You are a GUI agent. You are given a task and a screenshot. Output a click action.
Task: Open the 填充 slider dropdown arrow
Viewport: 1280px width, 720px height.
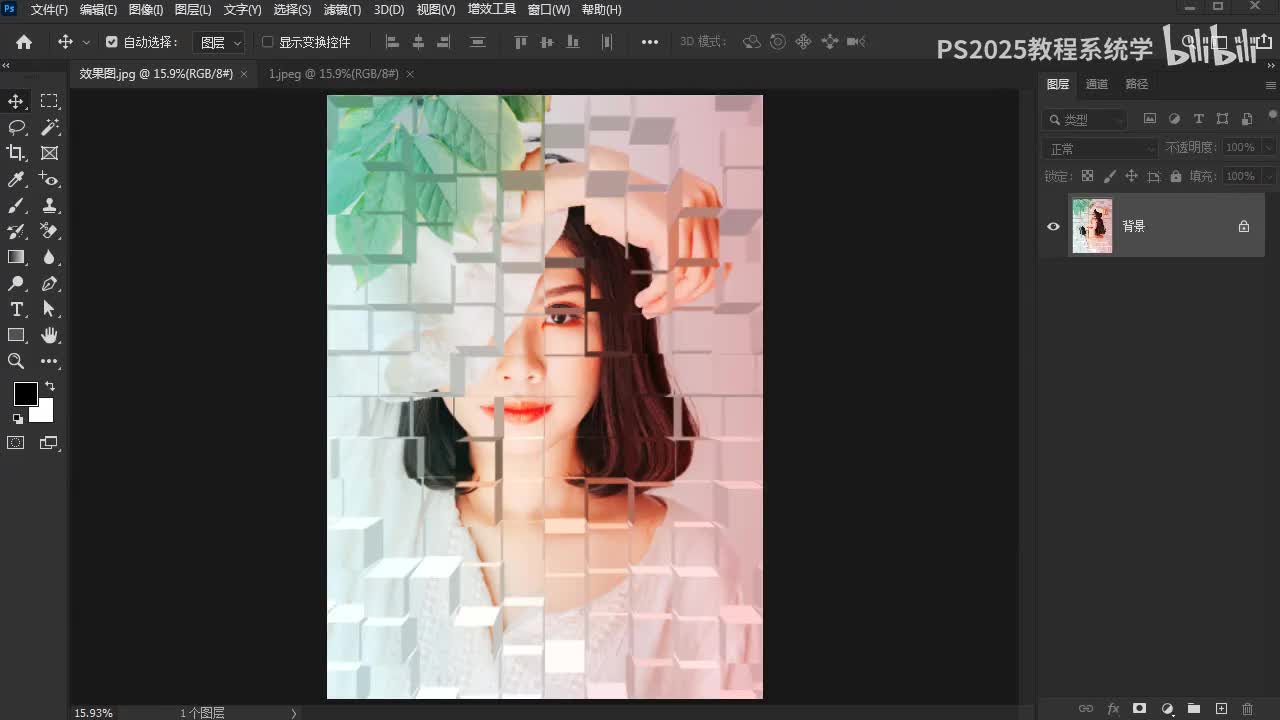tap(1269, 176)
